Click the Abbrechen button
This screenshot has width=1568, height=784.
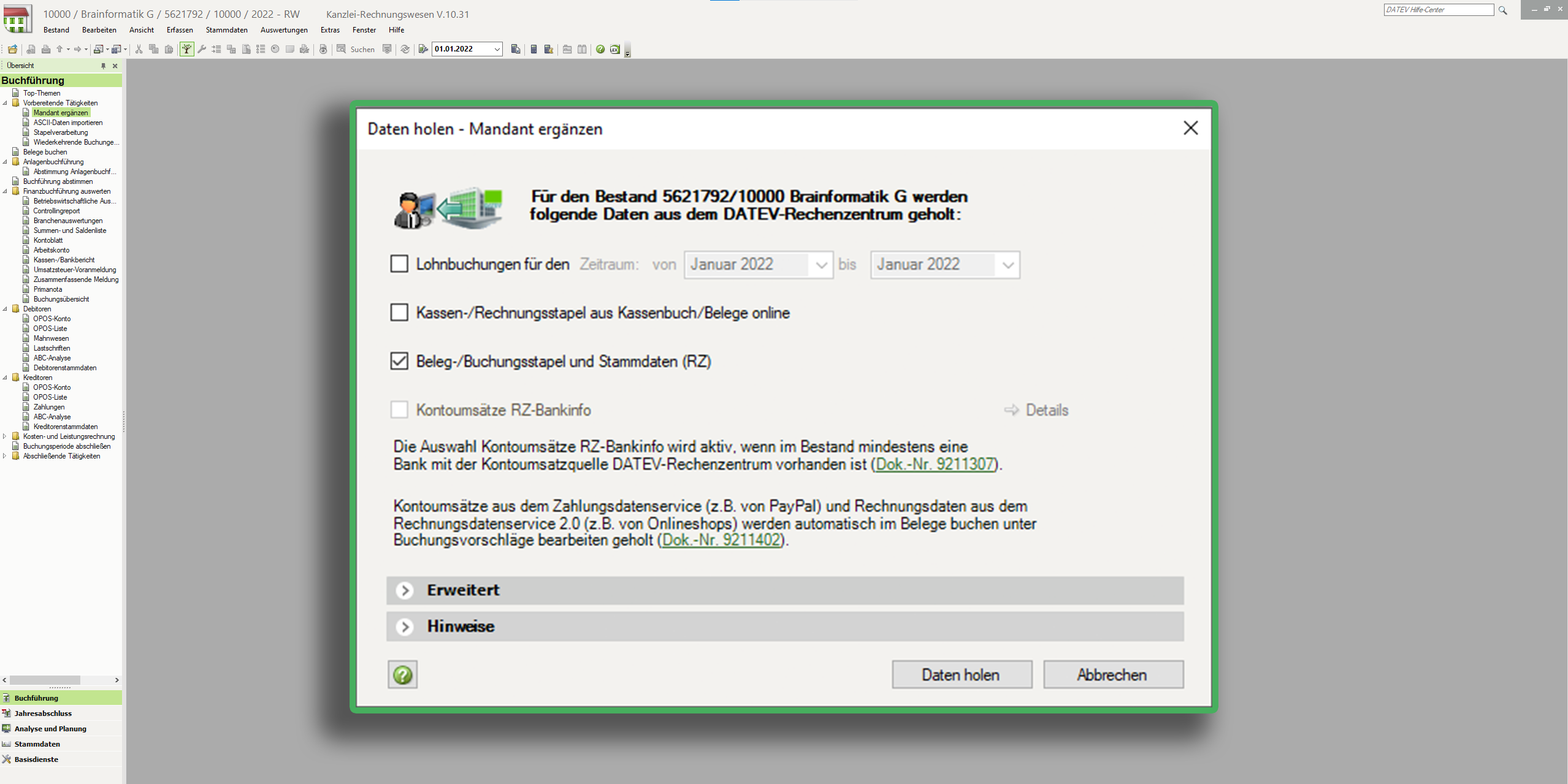pyautogui.click(x=1113, y=674)
